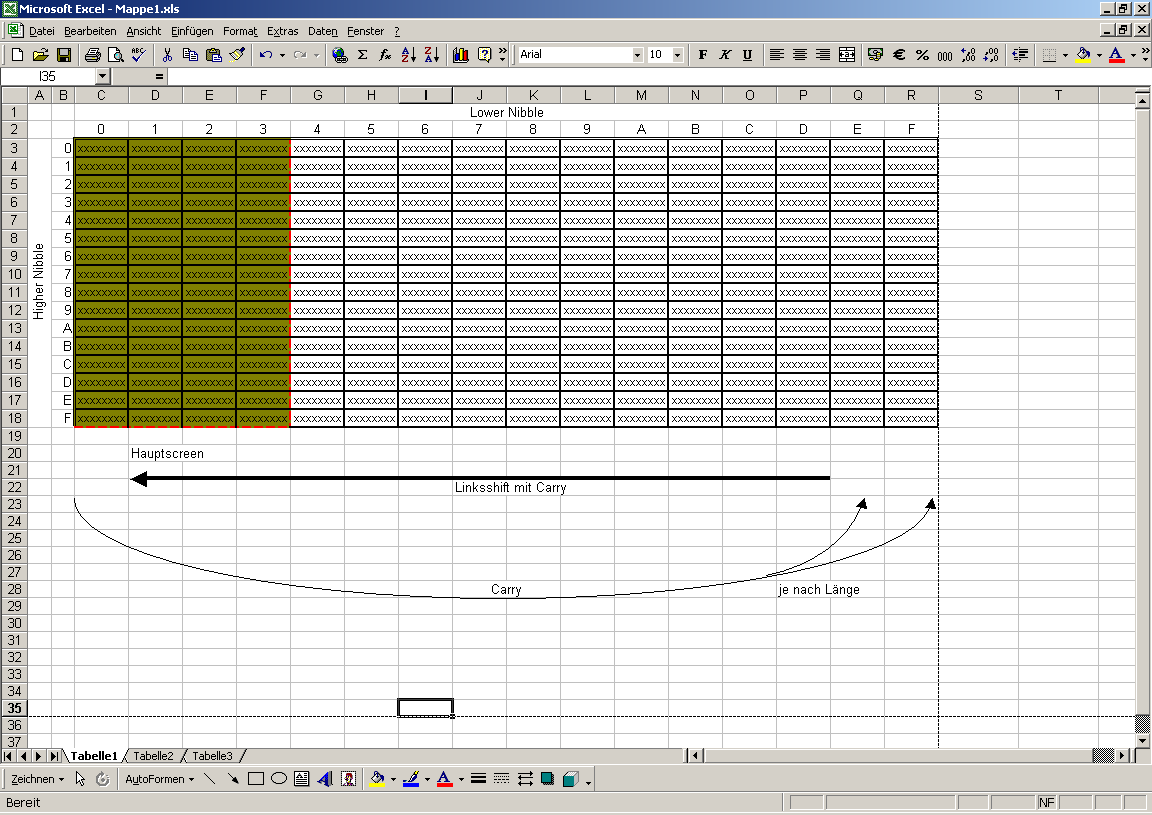
Task: Click the equals Edit Formula button
Action: pos(159,76)
